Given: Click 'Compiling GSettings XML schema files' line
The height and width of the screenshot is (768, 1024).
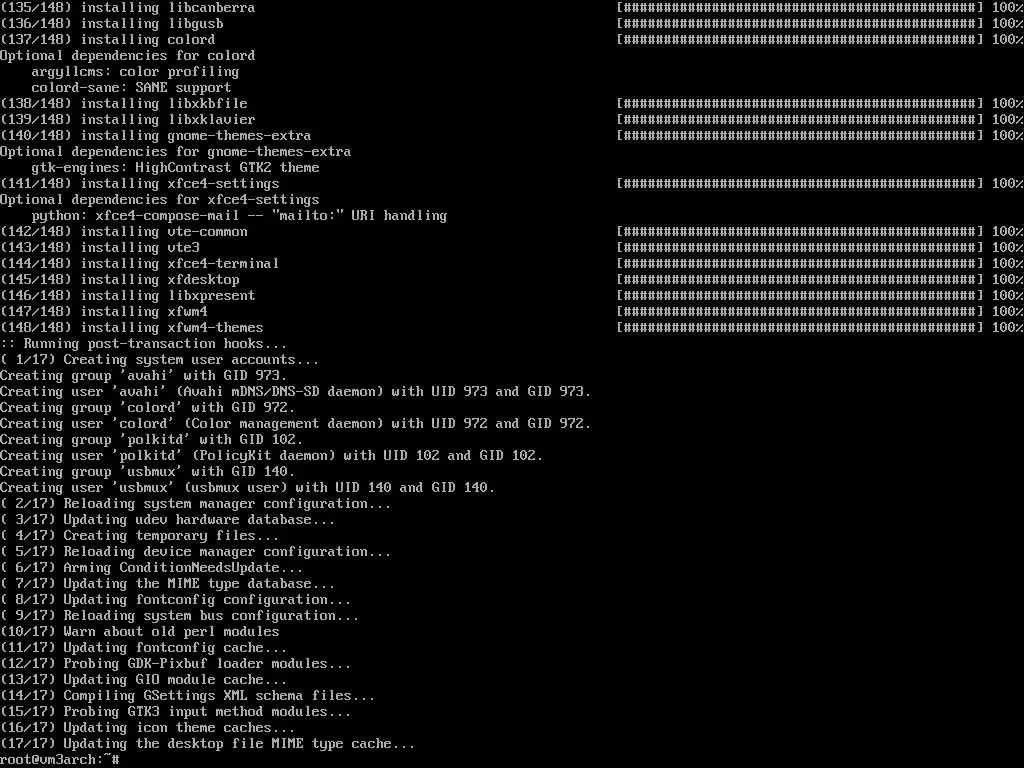Looking at the screenshot, I should pyautogui.click(x=187, y=696).
